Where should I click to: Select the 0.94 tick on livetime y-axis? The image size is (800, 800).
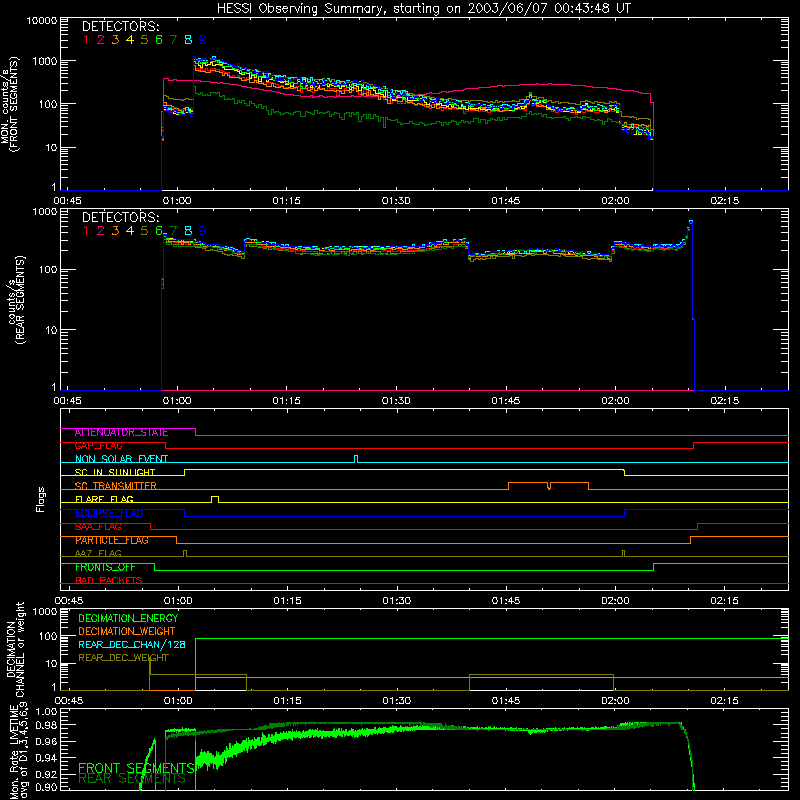(47, 757)
